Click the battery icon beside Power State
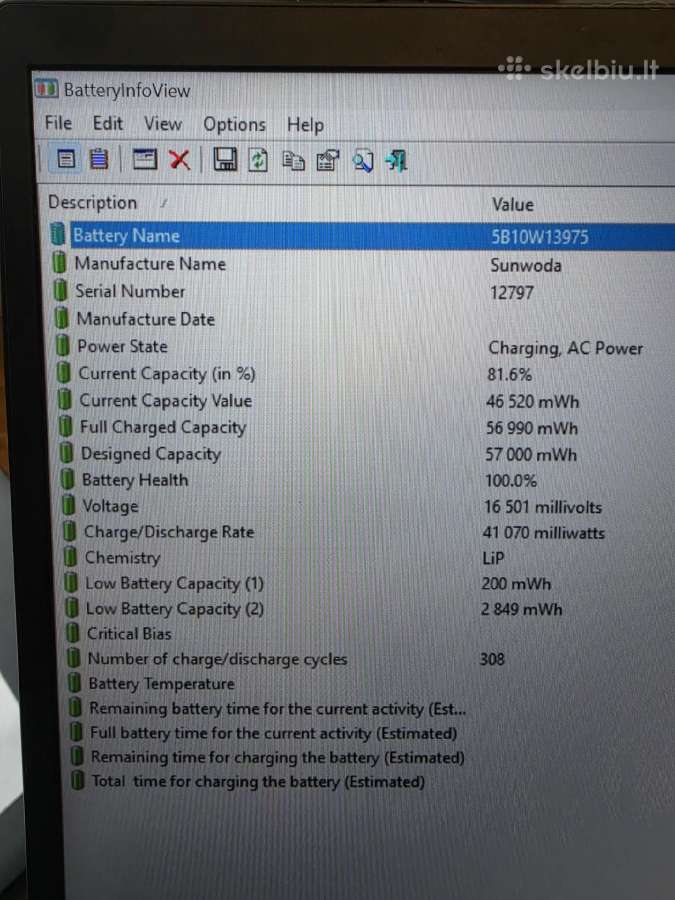675x900 pixels. coord(63,346)
